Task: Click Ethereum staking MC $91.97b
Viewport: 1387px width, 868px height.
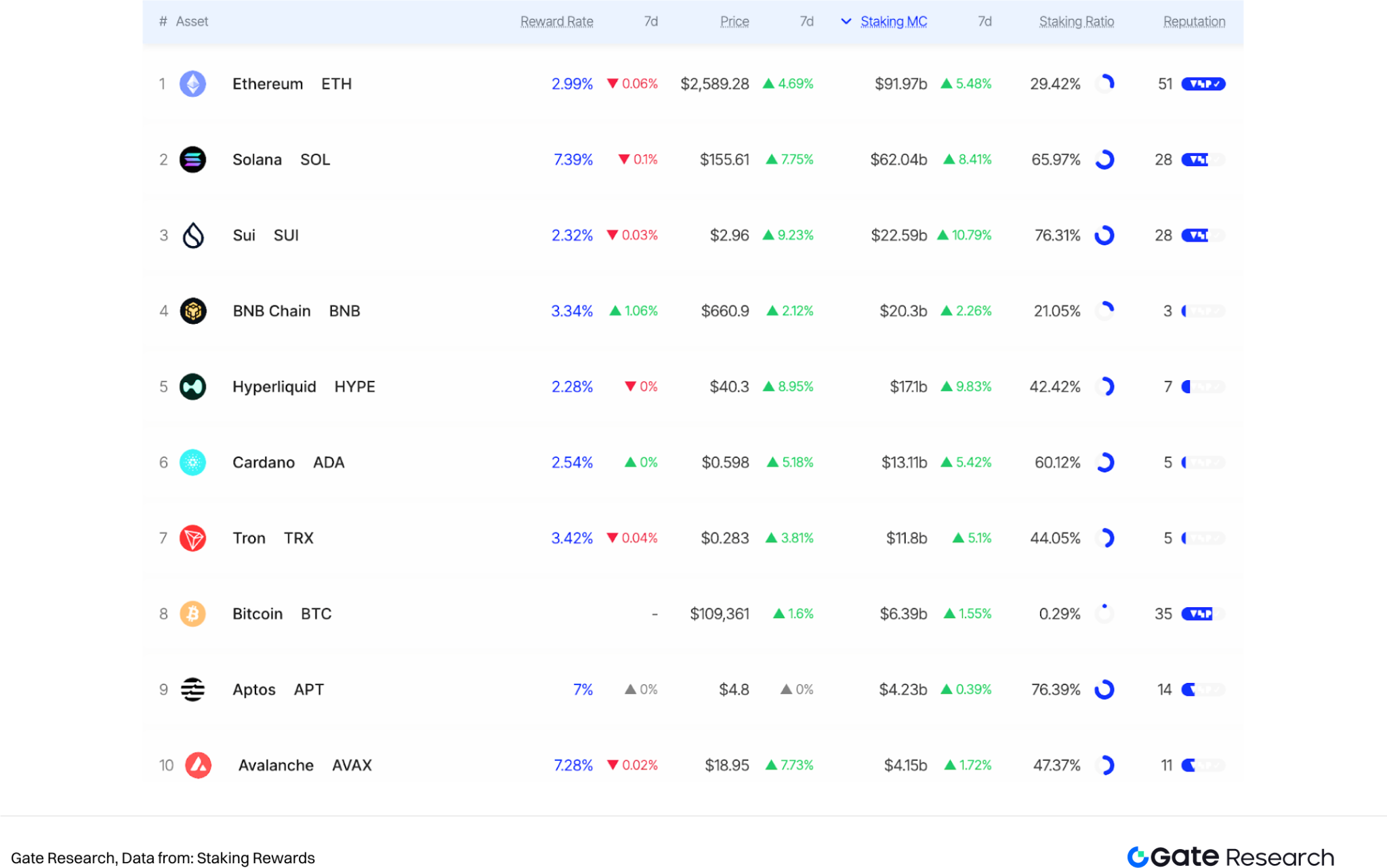Action: [900, 84]
